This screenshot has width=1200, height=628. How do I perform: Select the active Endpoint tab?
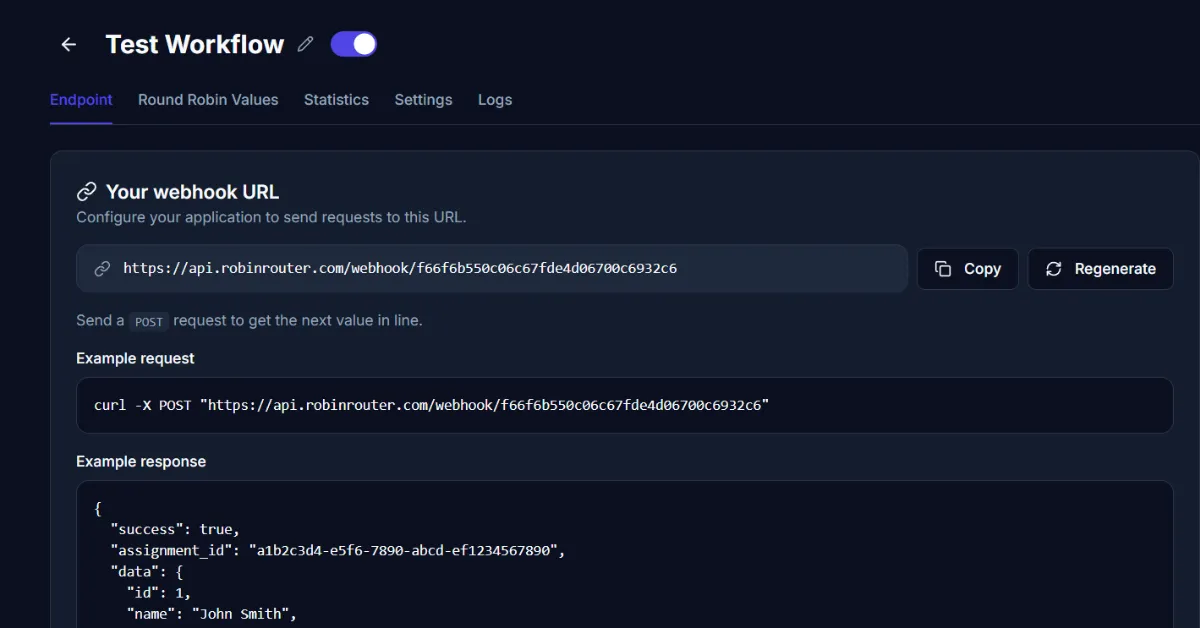click(81, 100)
